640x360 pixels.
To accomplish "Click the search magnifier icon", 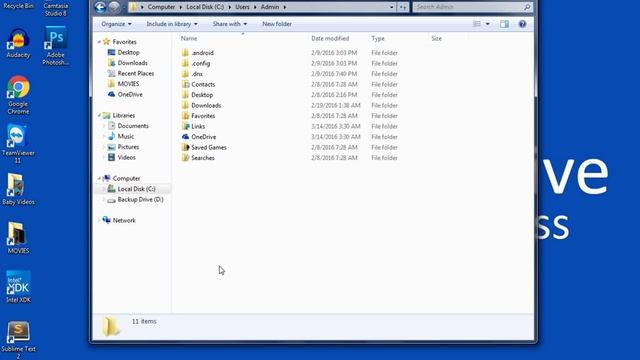I will pos(527,7).
